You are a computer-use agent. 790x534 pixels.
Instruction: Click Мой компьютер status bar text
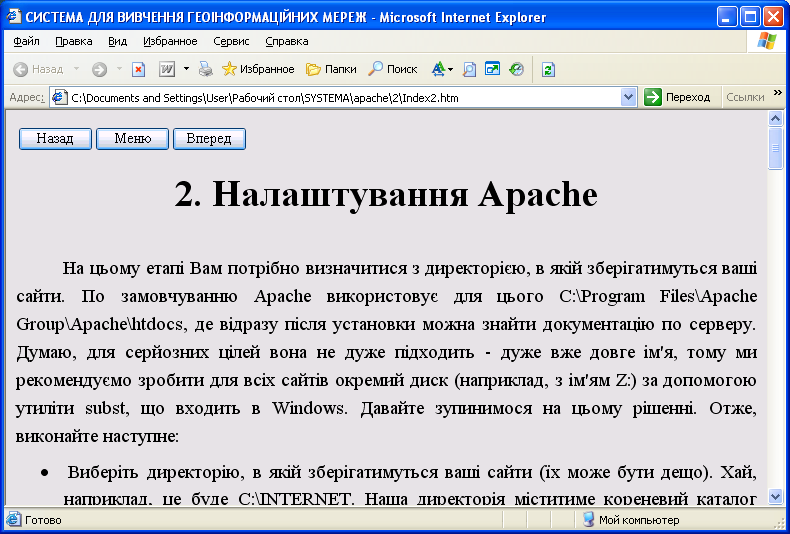pyautogui.click(x=639, y=520)
